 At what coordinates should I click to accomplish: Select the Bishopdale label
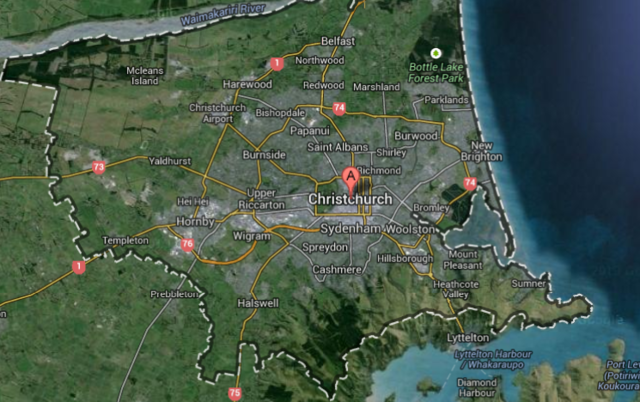tap(280, 113)
